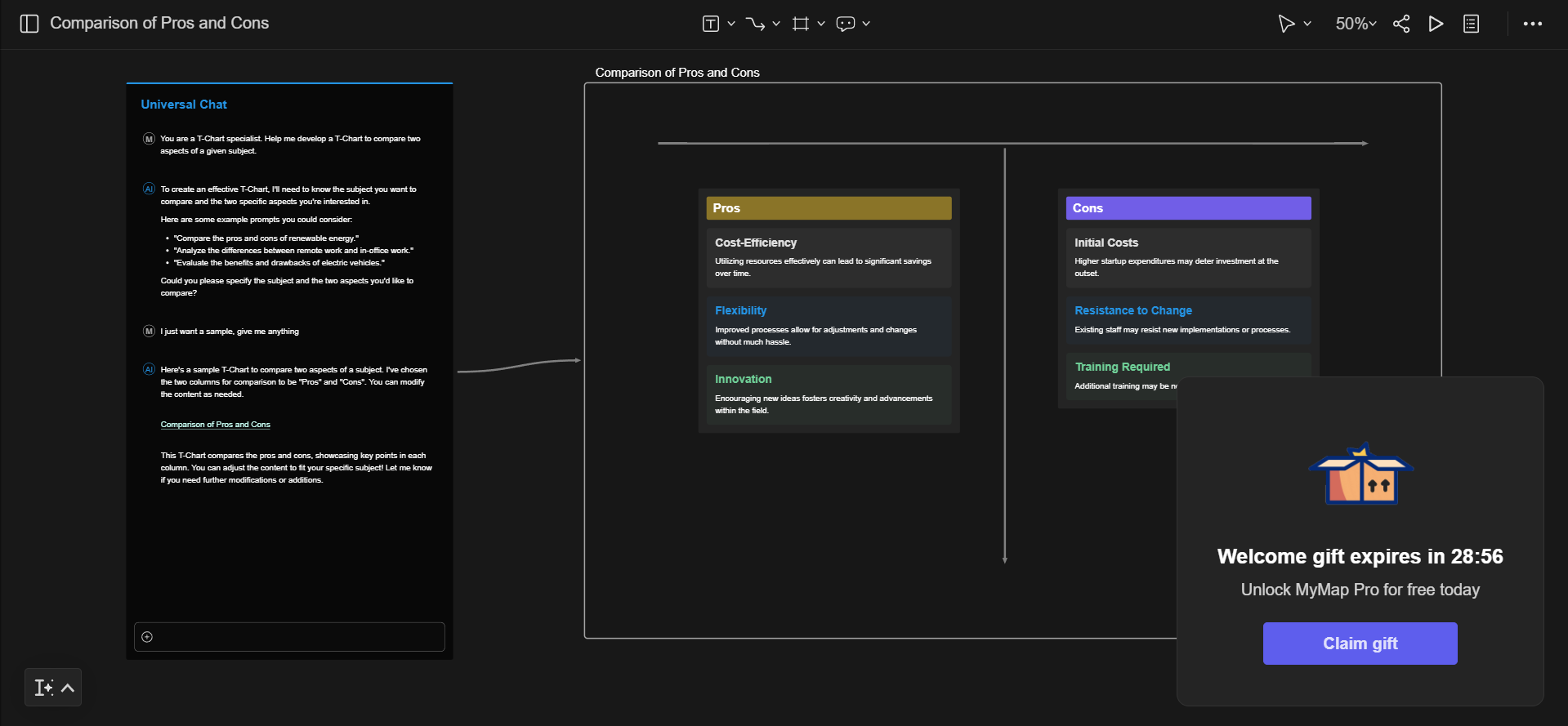Start presentation with play icon

click(x=1436, y=24)
